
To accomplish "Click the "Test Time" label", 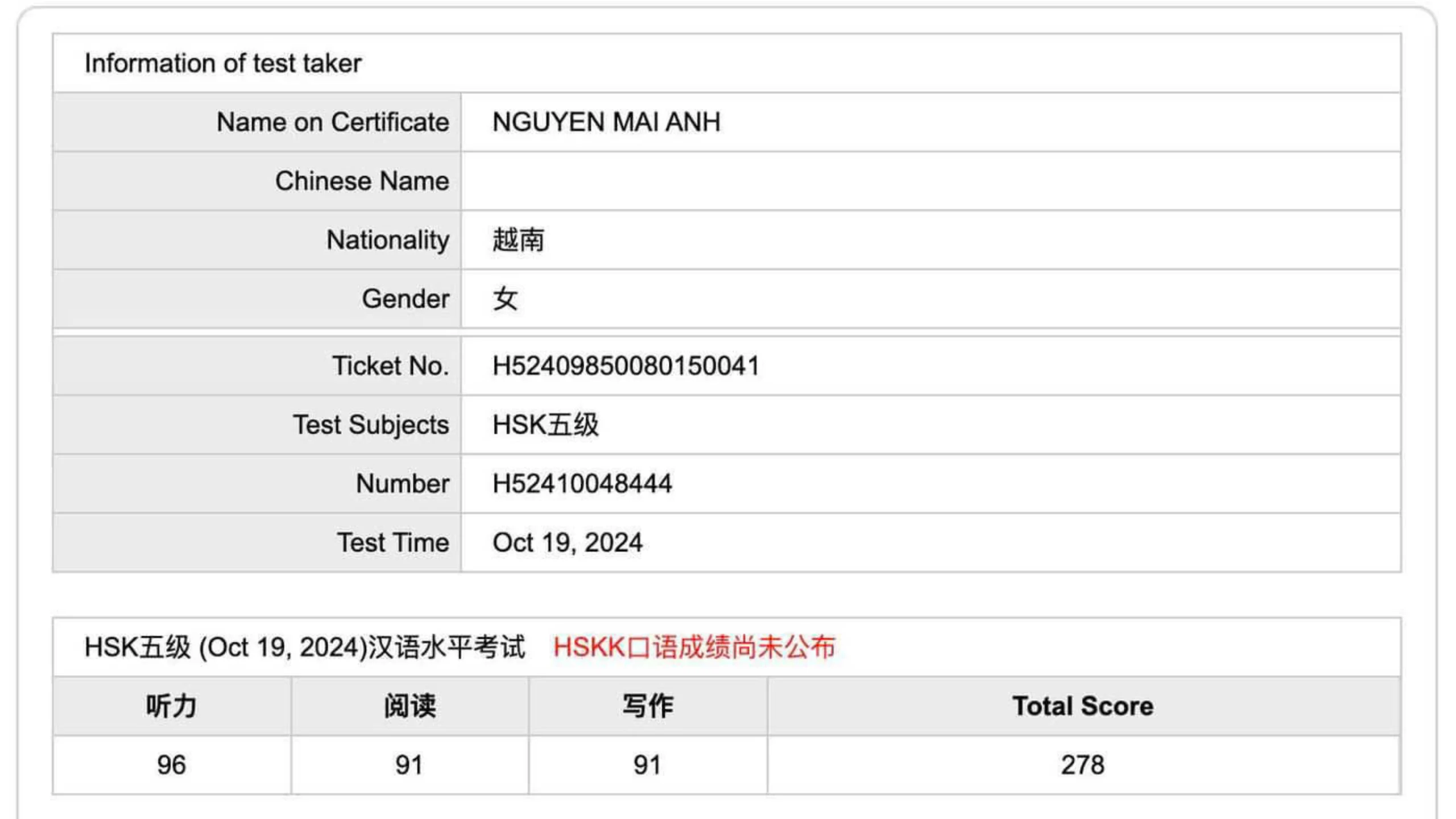I will [393, 543].
